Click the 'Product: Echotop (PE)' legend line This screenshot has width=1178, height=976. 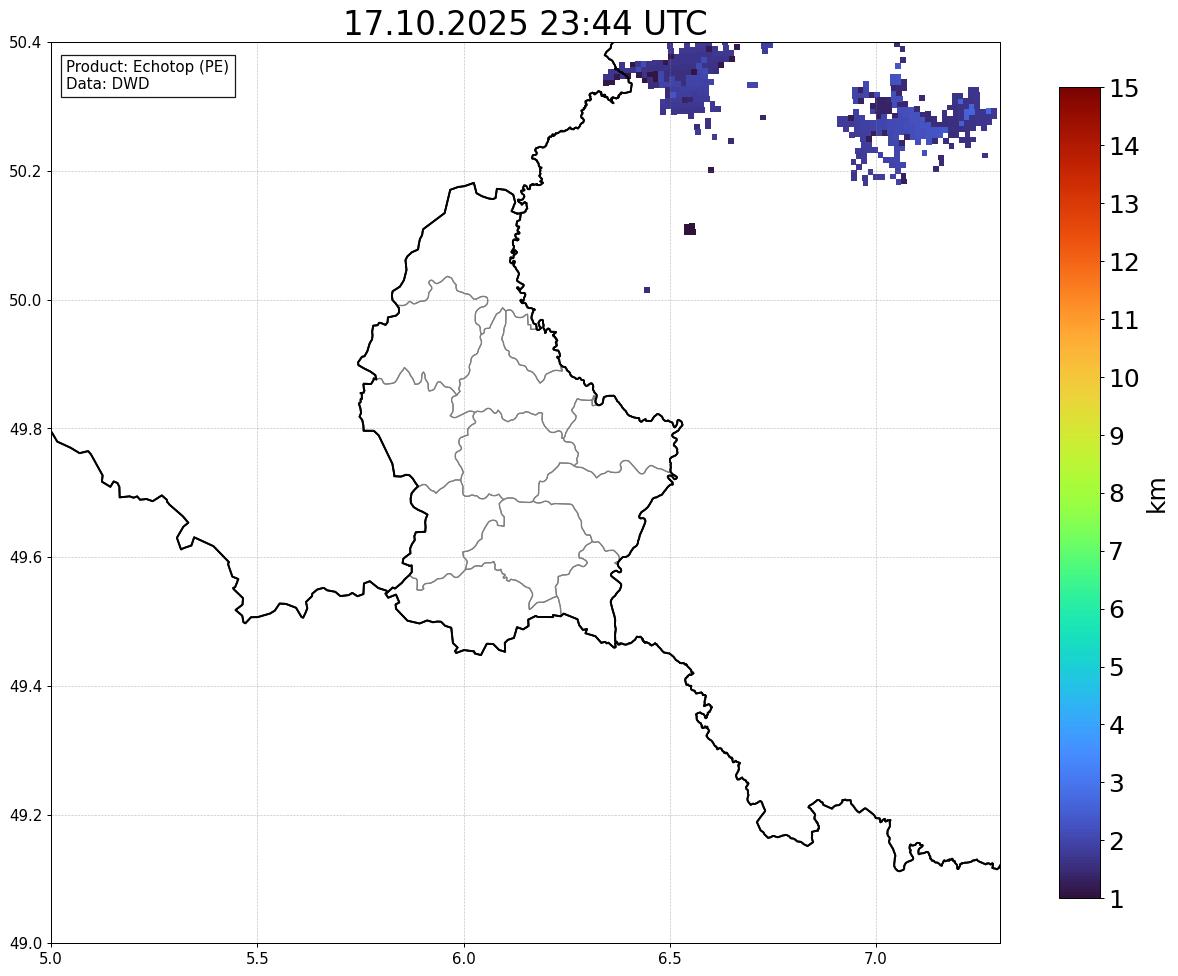(147, 67)
